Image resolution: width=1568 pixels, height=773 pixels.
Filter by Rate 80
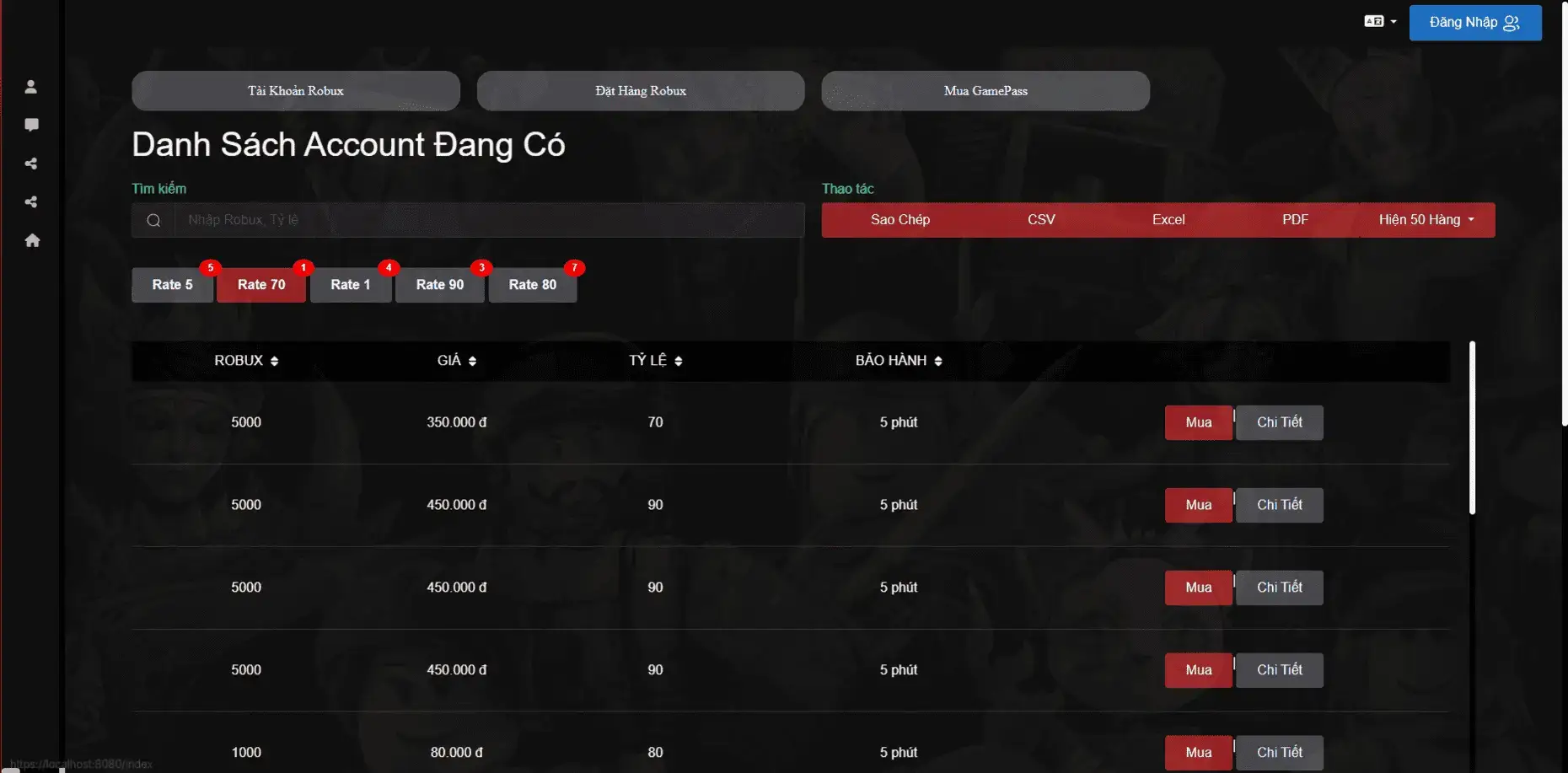tap(533, 285)
